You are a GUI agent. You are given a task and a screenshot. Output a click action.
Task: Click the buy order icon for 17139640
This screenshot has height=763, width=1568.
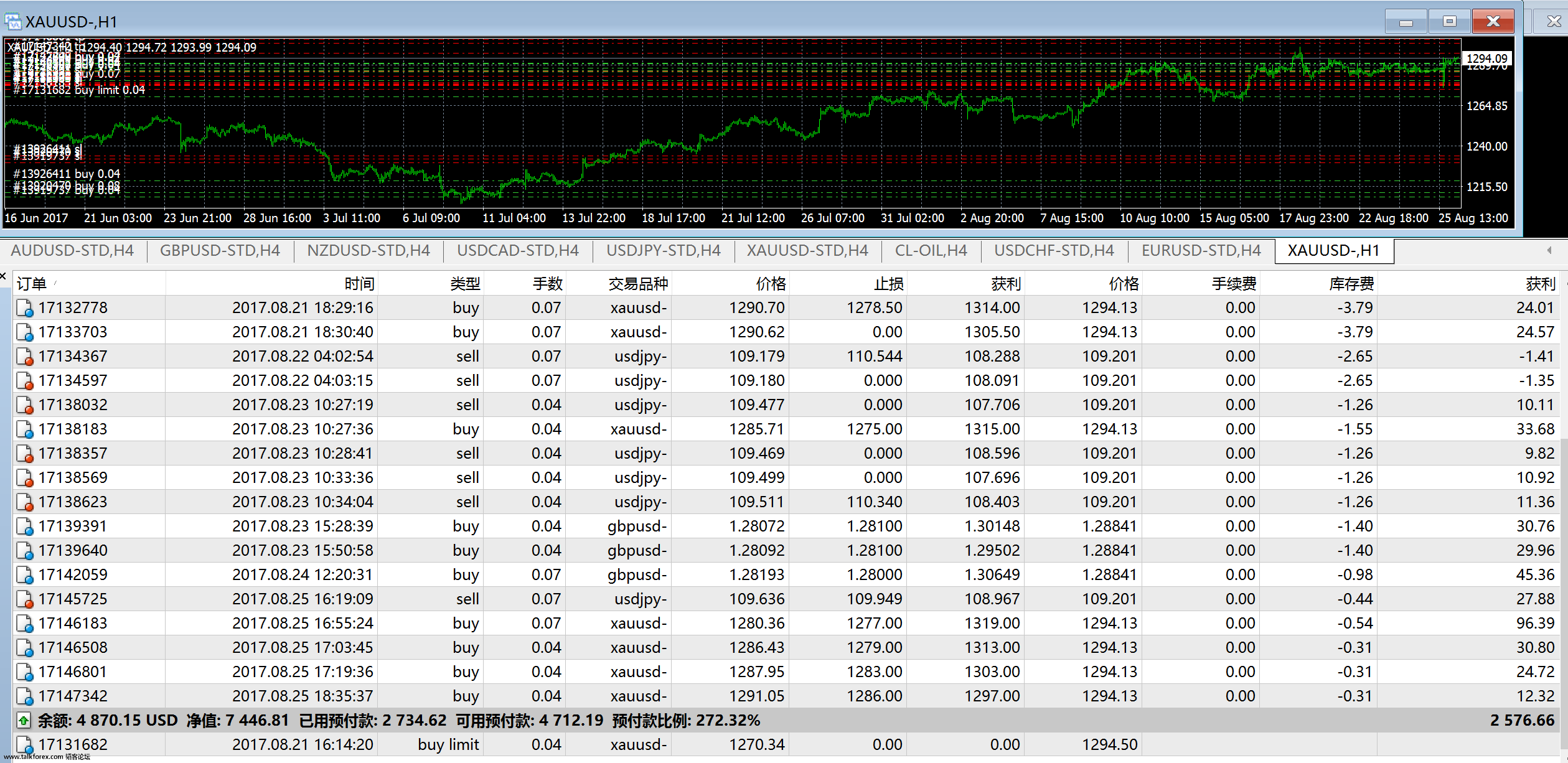pyautogui.click(x=25, y=551)
